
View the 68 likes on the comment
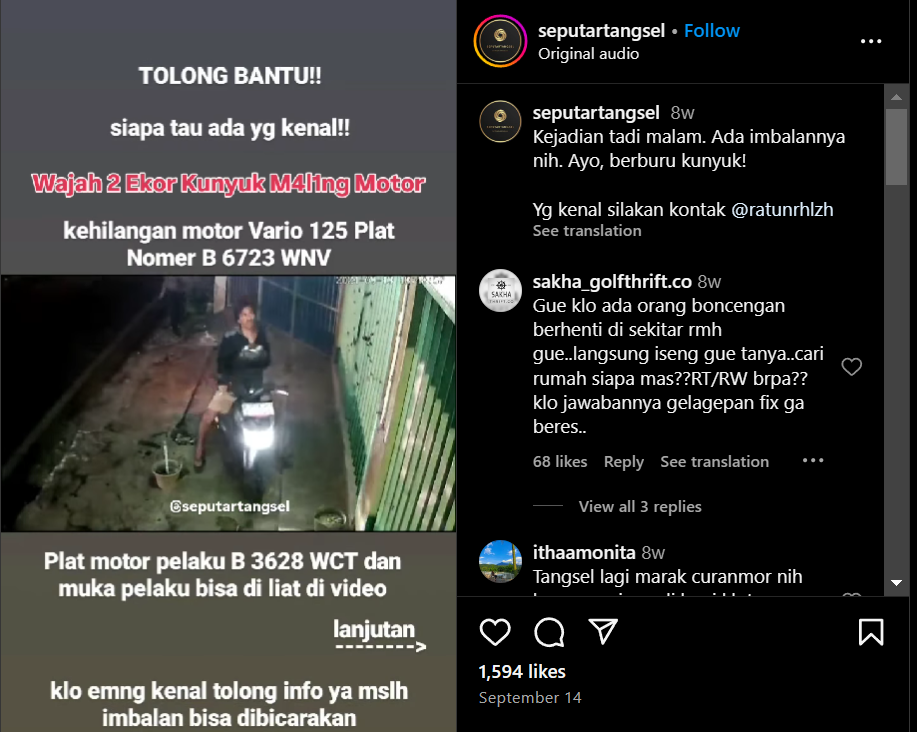click(x=560, y=462)
